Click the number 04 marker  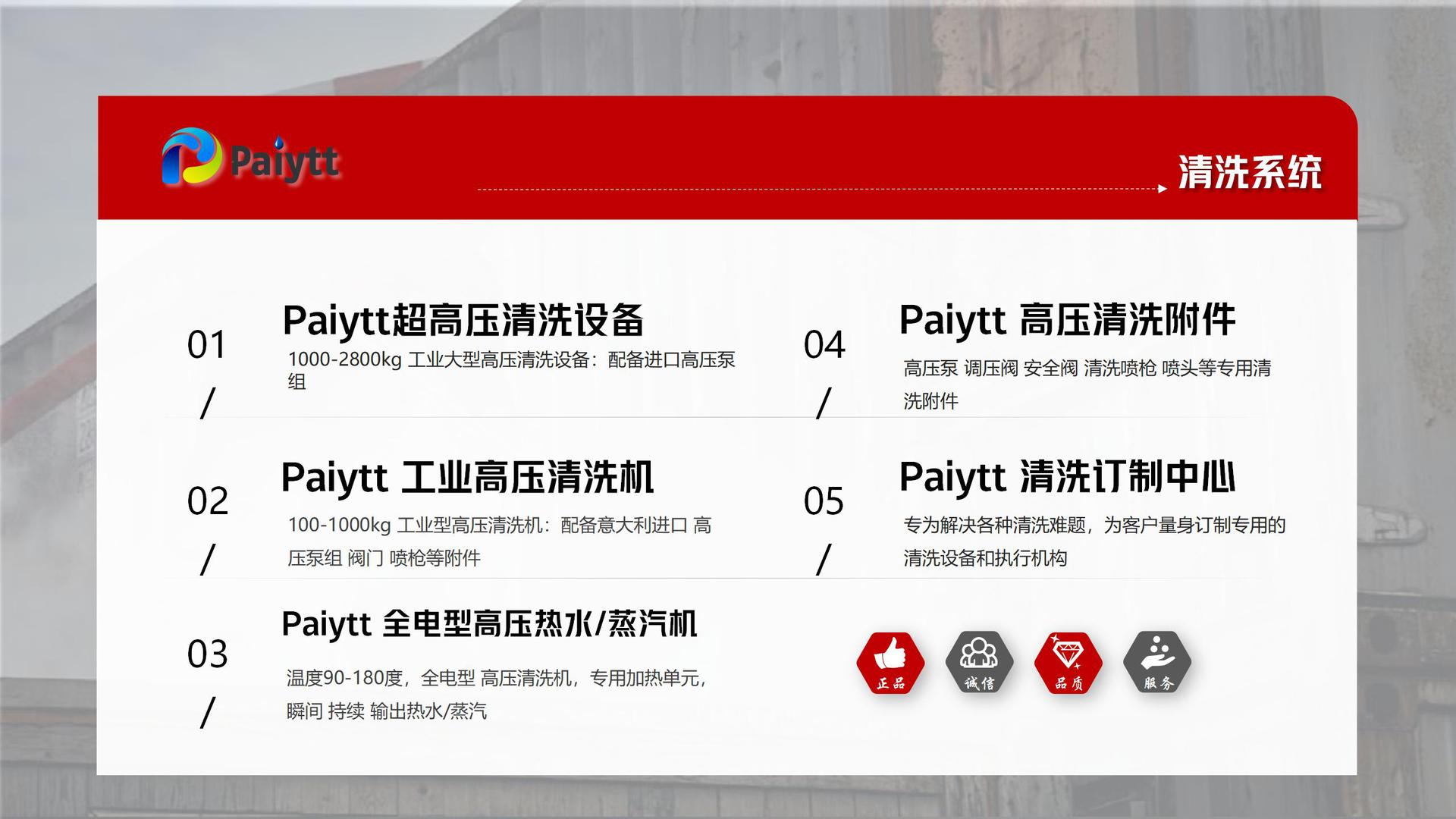[x=824, y=346]
